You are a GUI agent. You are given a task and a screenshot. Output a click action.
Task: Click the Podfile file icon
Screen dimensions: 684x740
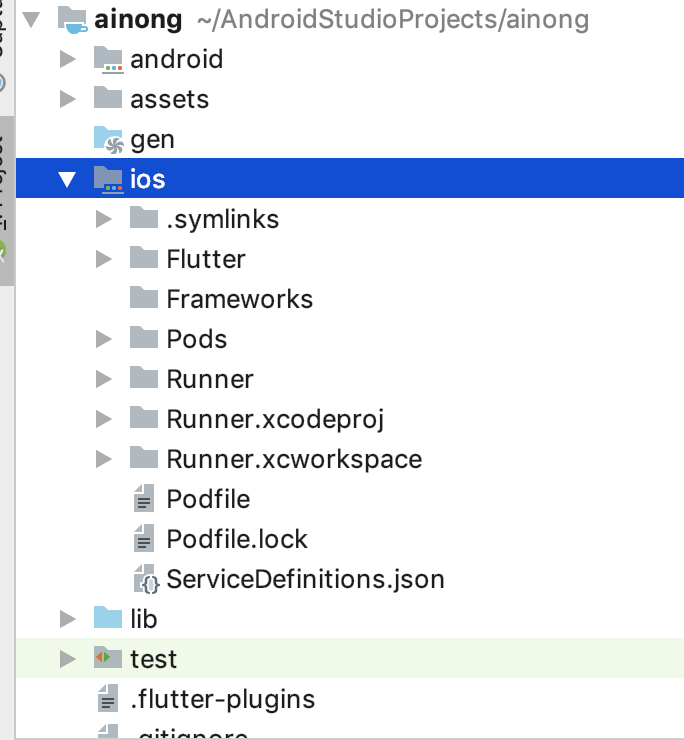pos(144,499)
